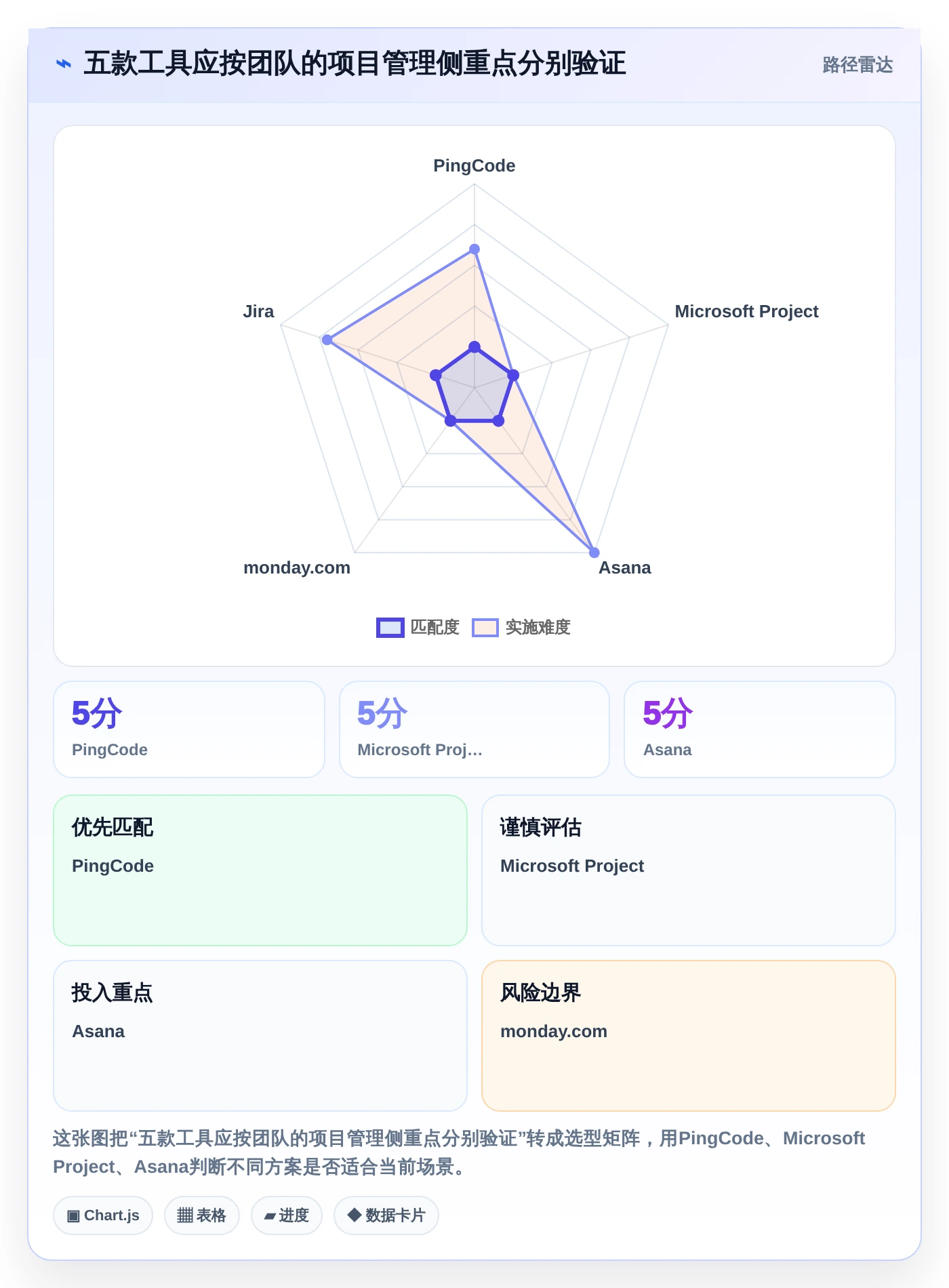Viewport: 949px width, 1288px height.
Task: Click the 路径雷达 label in header
Action: point(857,65)
